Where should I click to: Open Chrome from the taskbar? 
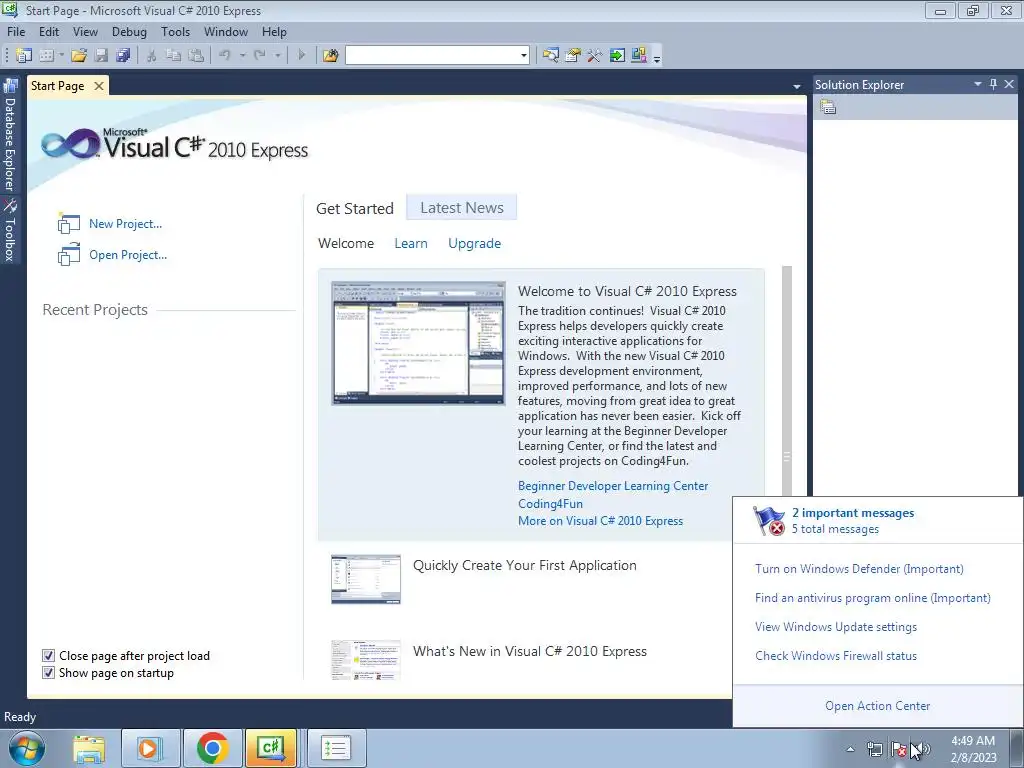pos(212,748)
